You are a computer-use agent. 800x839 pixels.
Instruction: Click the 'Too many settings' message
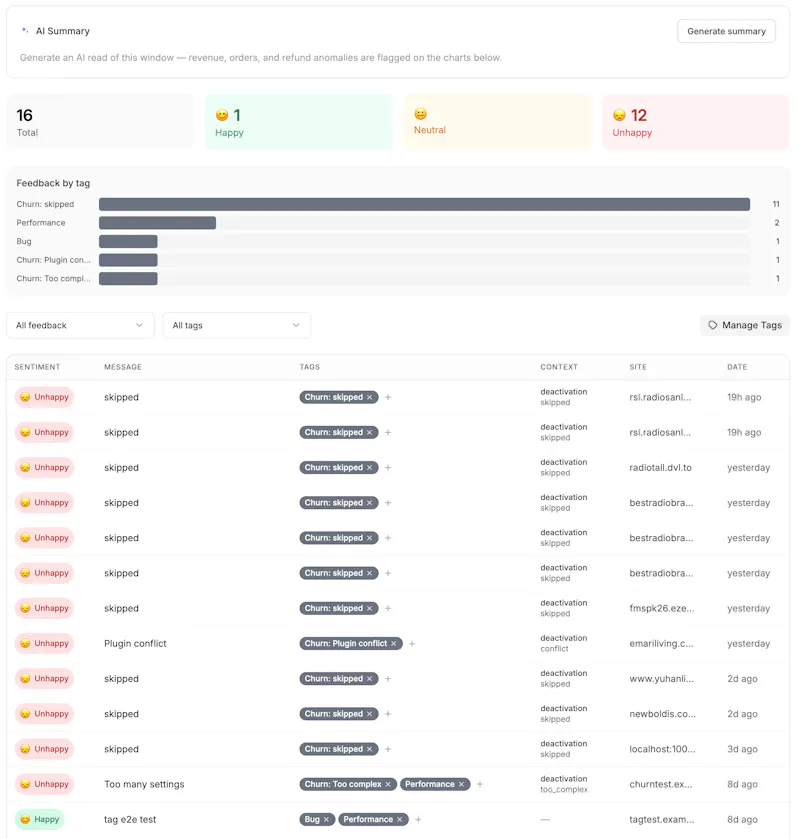(144, 784)
